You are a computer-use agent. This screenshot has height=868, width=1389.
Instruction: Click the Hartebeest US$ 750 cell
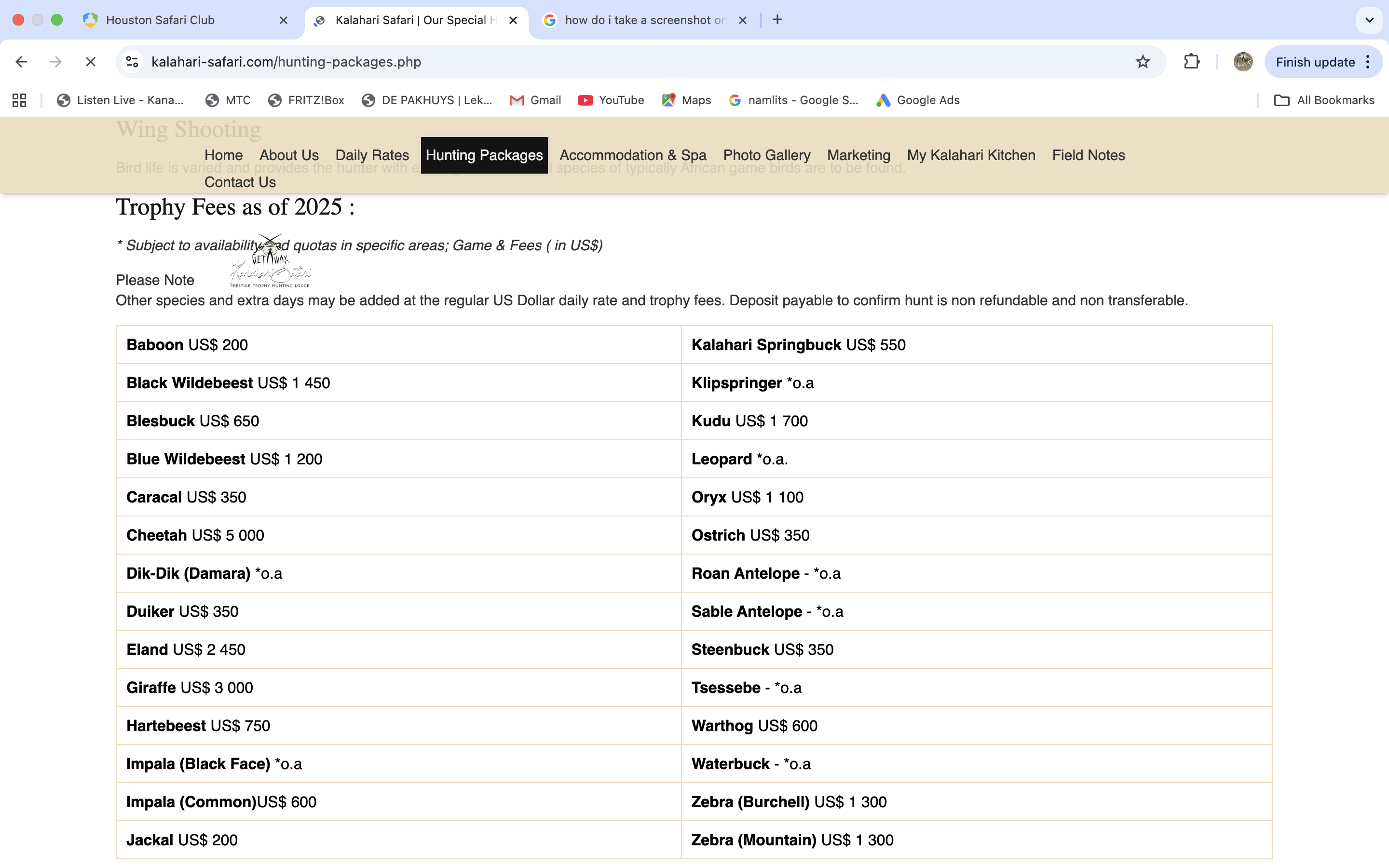coord(398,726)
